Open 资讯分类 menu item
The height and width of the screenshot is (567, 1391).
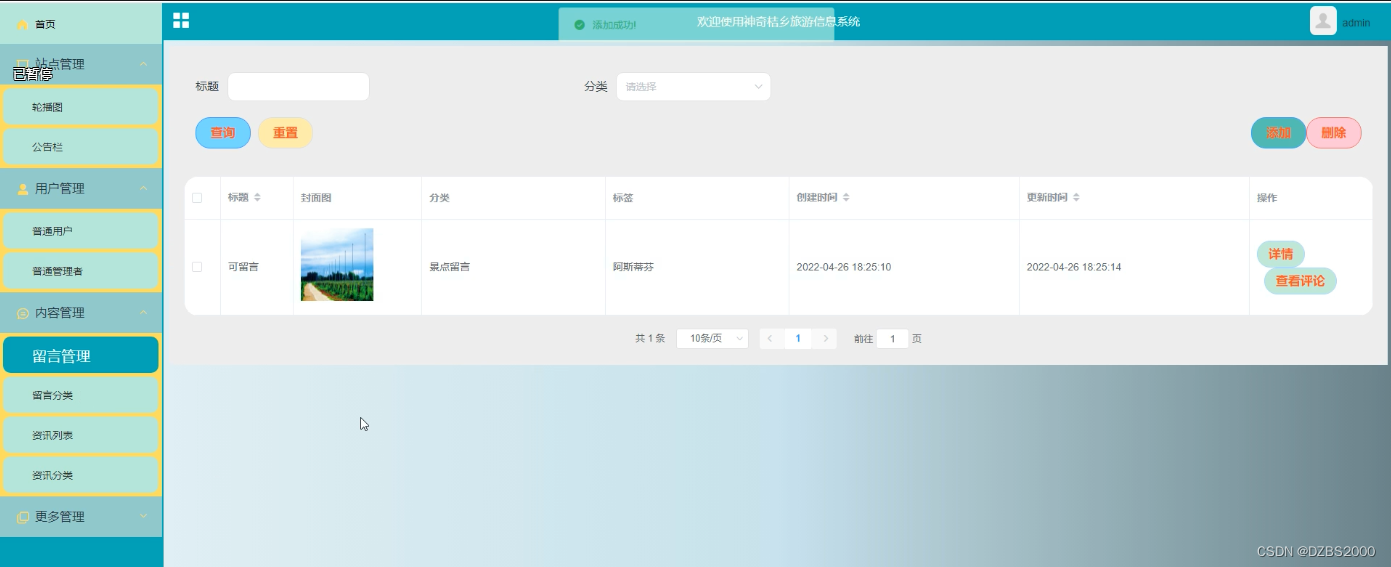81,475
